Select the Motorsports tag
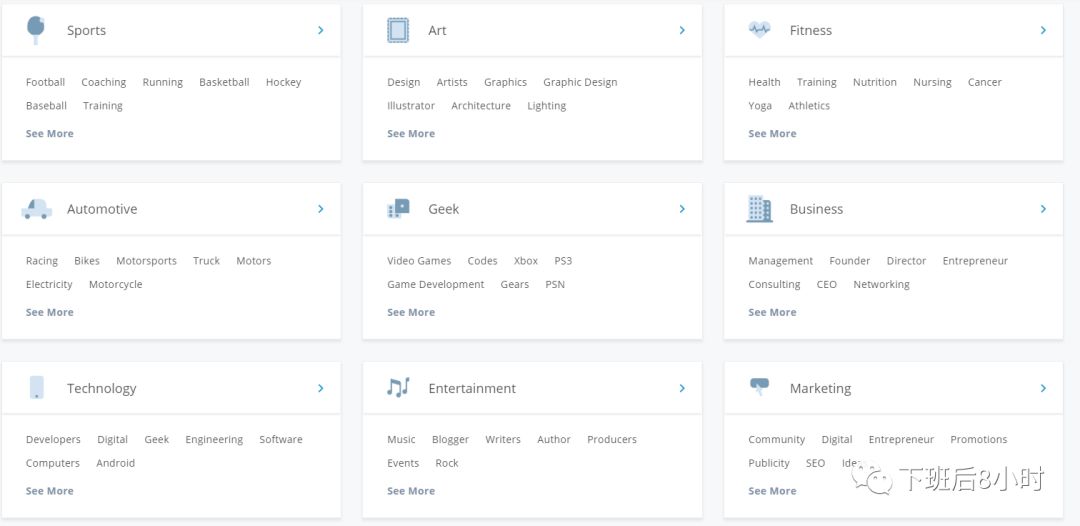 (x=146, y=261)
